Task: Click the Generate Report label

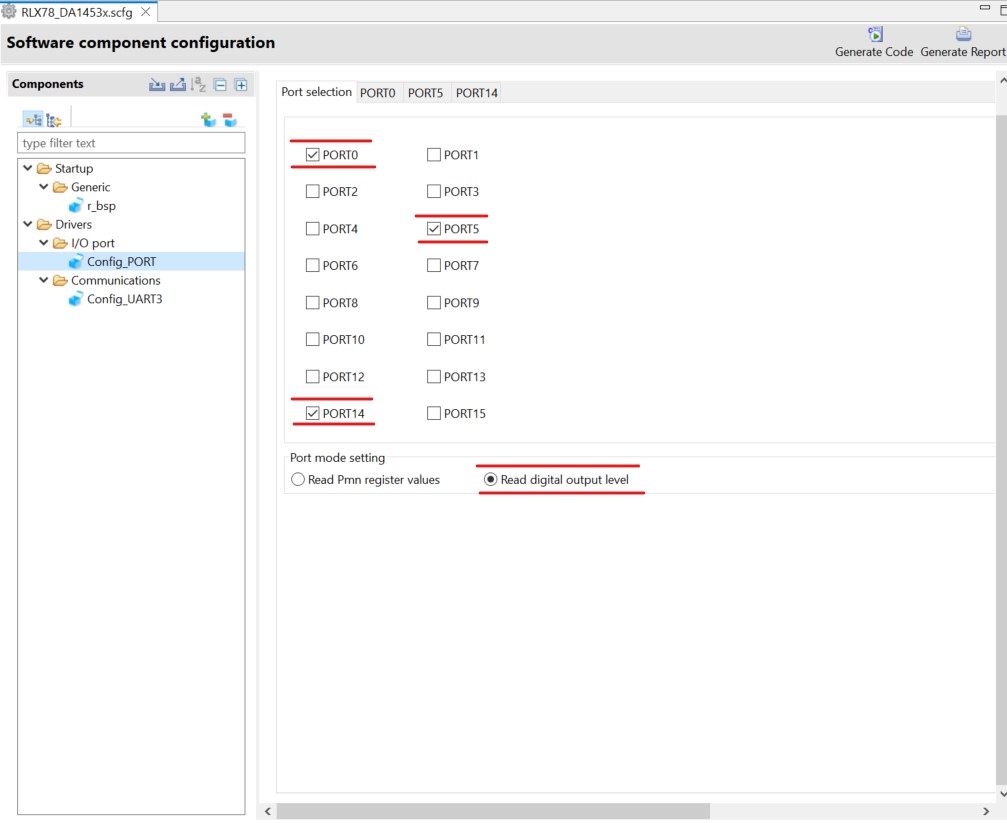Action: tap(963, 52)
